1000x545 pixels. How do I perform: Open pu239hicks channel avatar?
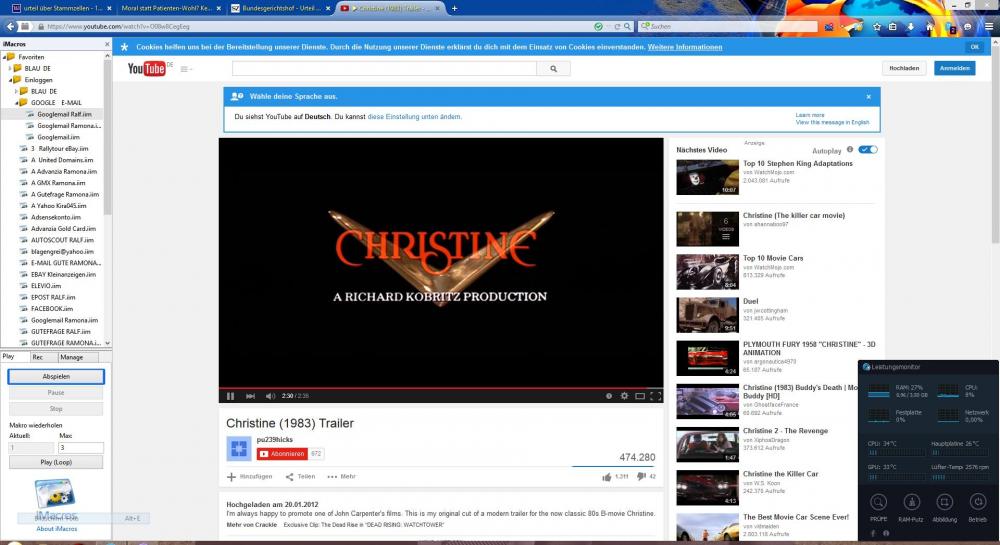pos(239,449)
